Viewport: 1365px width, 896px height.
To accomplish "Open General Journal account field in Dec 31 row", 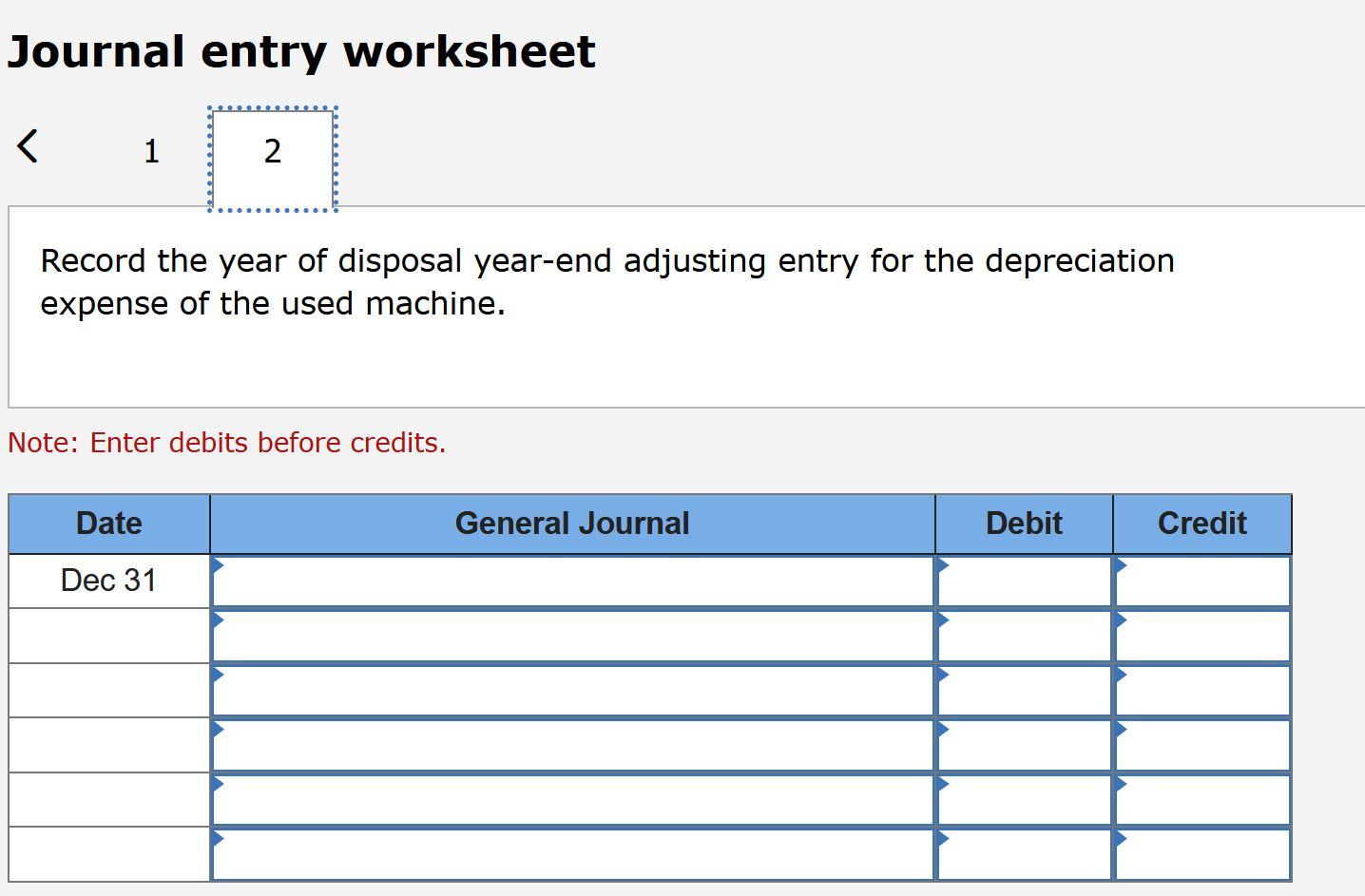I will coord(573,581).
